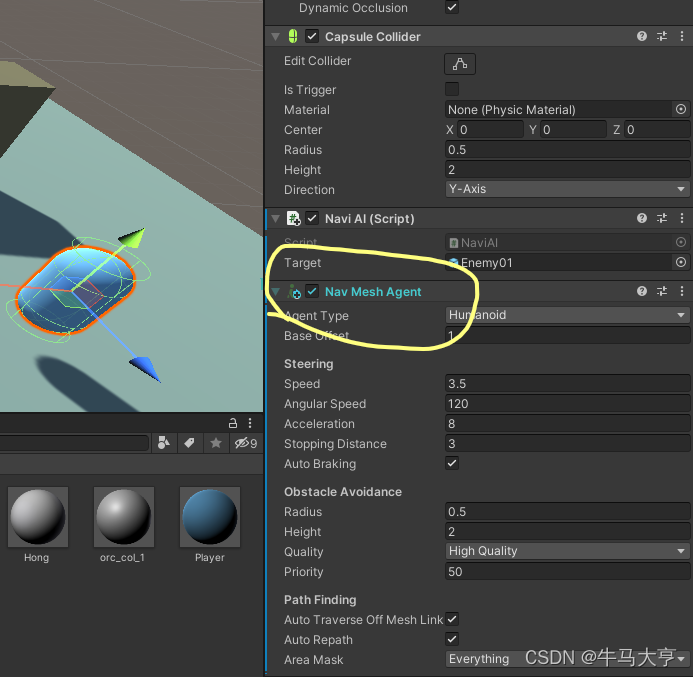The width and height of the screenshot is (693, 677).
Task: Click the Project search input field
Action: [x=74, y=443]
